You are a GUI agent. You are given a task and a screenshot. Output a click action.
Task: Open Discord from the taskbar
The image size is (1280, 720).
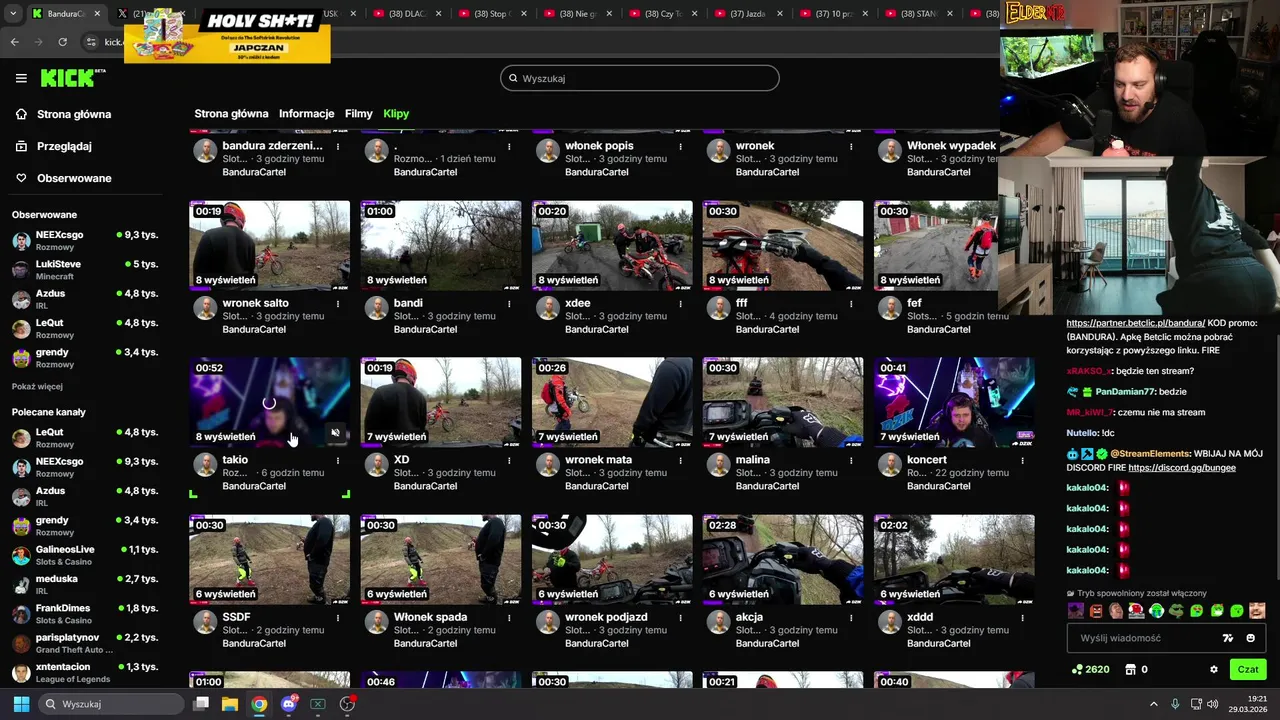point(289,704)
